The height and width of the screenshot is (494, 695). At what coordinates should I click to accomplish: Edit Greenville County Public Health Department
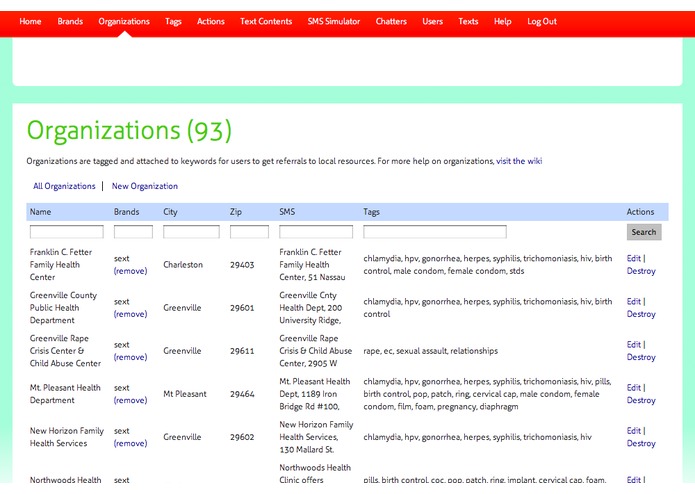pyautogui.click(x=633, y=301)
